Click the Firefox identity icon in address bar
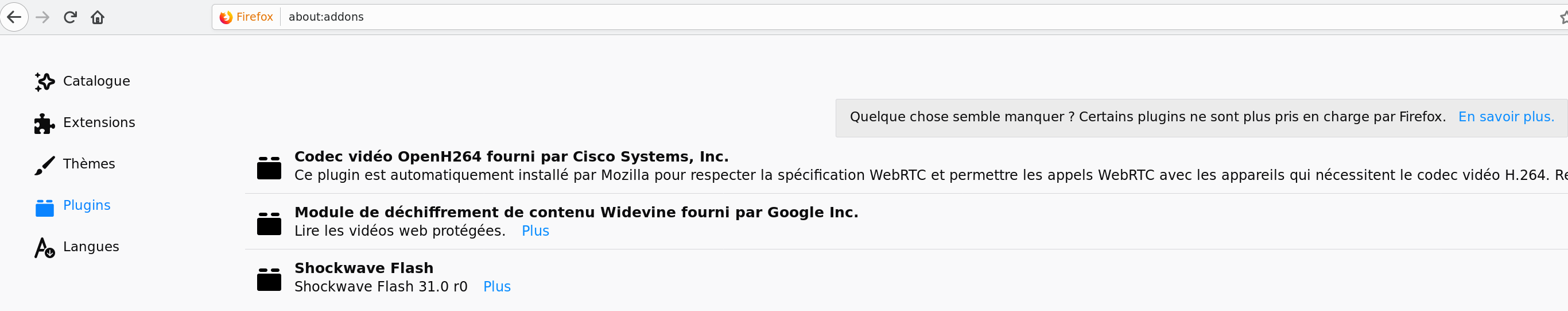 226,17
